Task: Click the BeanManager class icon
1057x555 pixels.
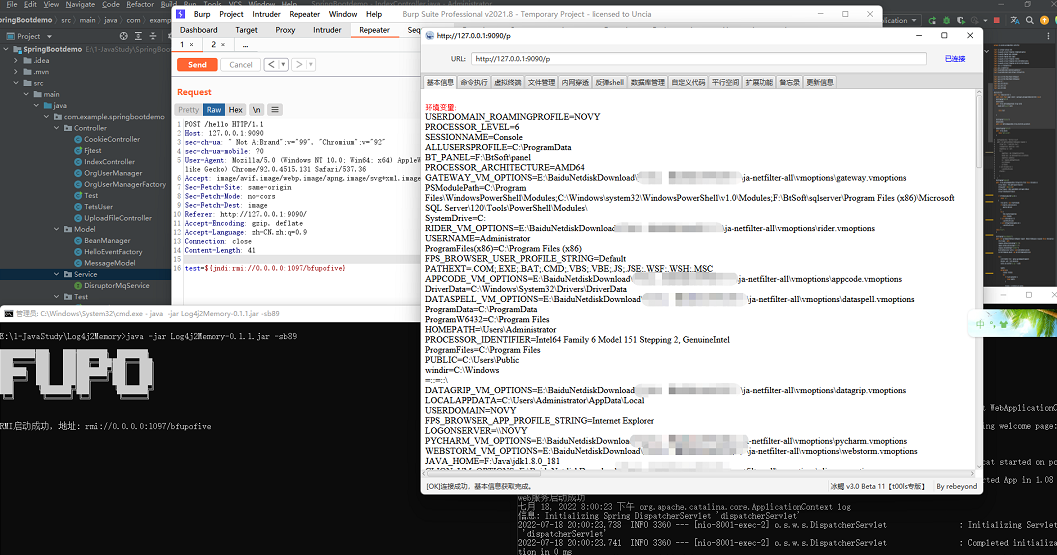Action: click(x=78, y=241)
